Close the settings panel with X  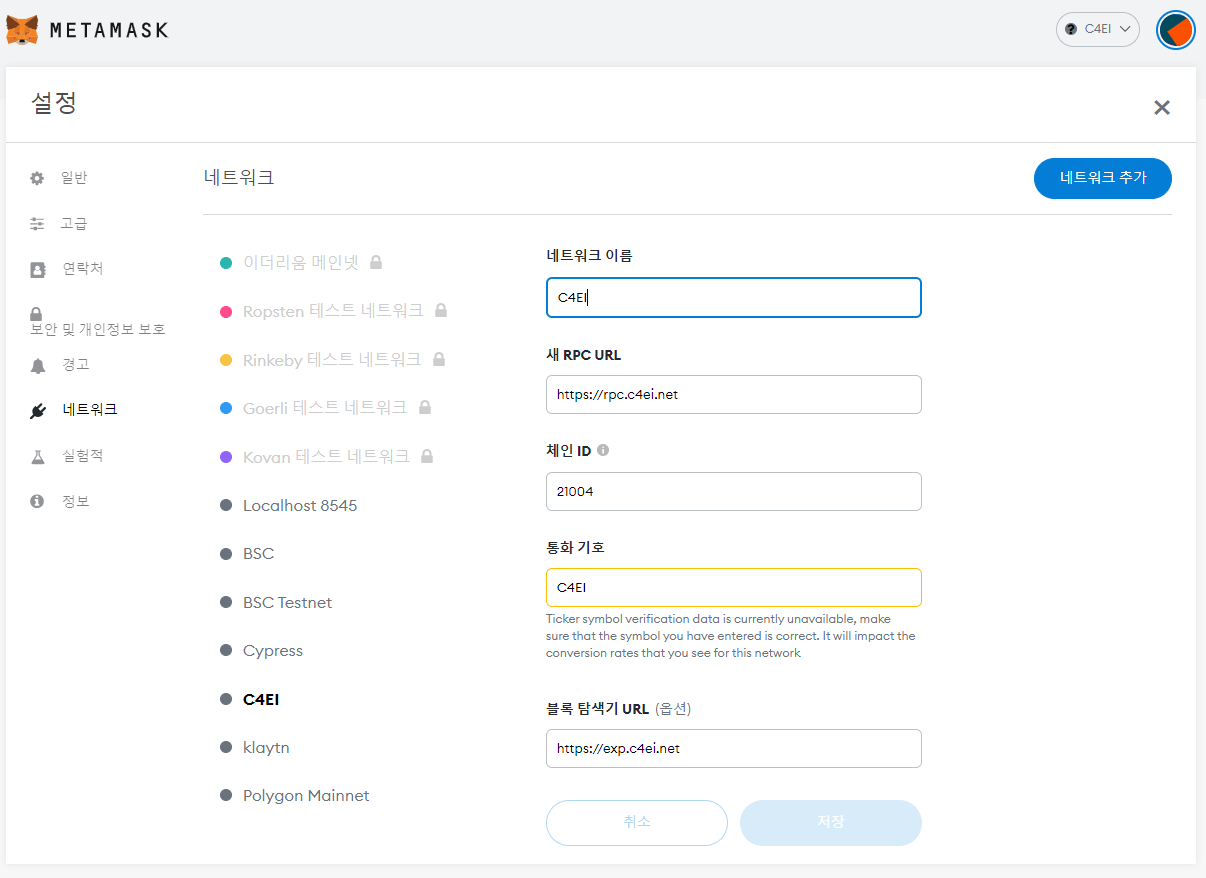coord(1161,107)
